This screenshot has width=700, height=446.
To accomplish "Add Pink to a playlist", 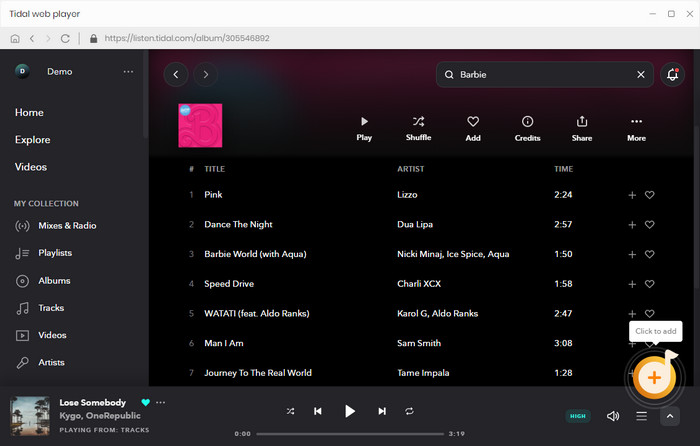I will (x=632, y=195).
